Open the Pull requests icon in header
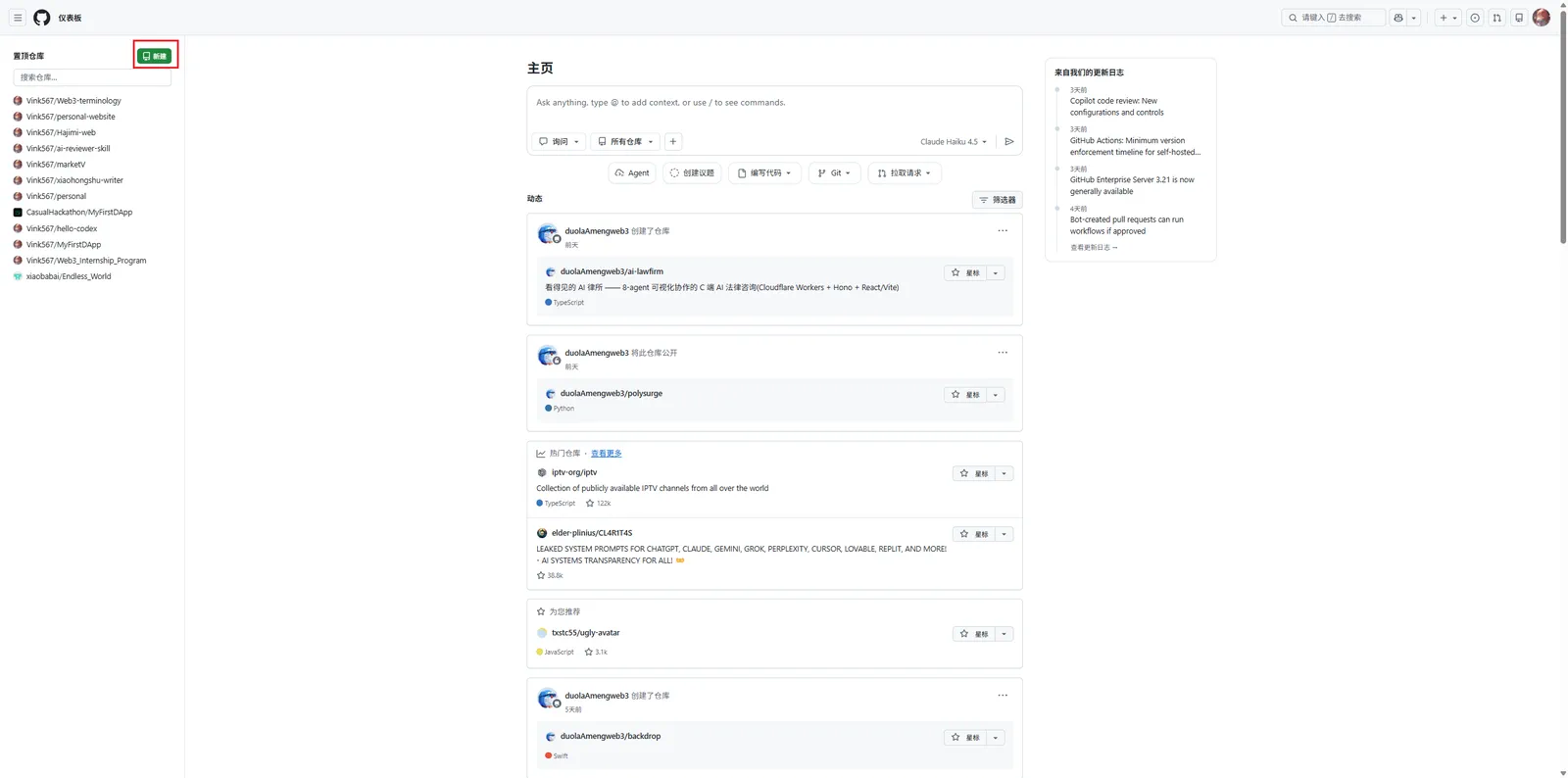The image size is (1568, 778). click(1497, 18)
